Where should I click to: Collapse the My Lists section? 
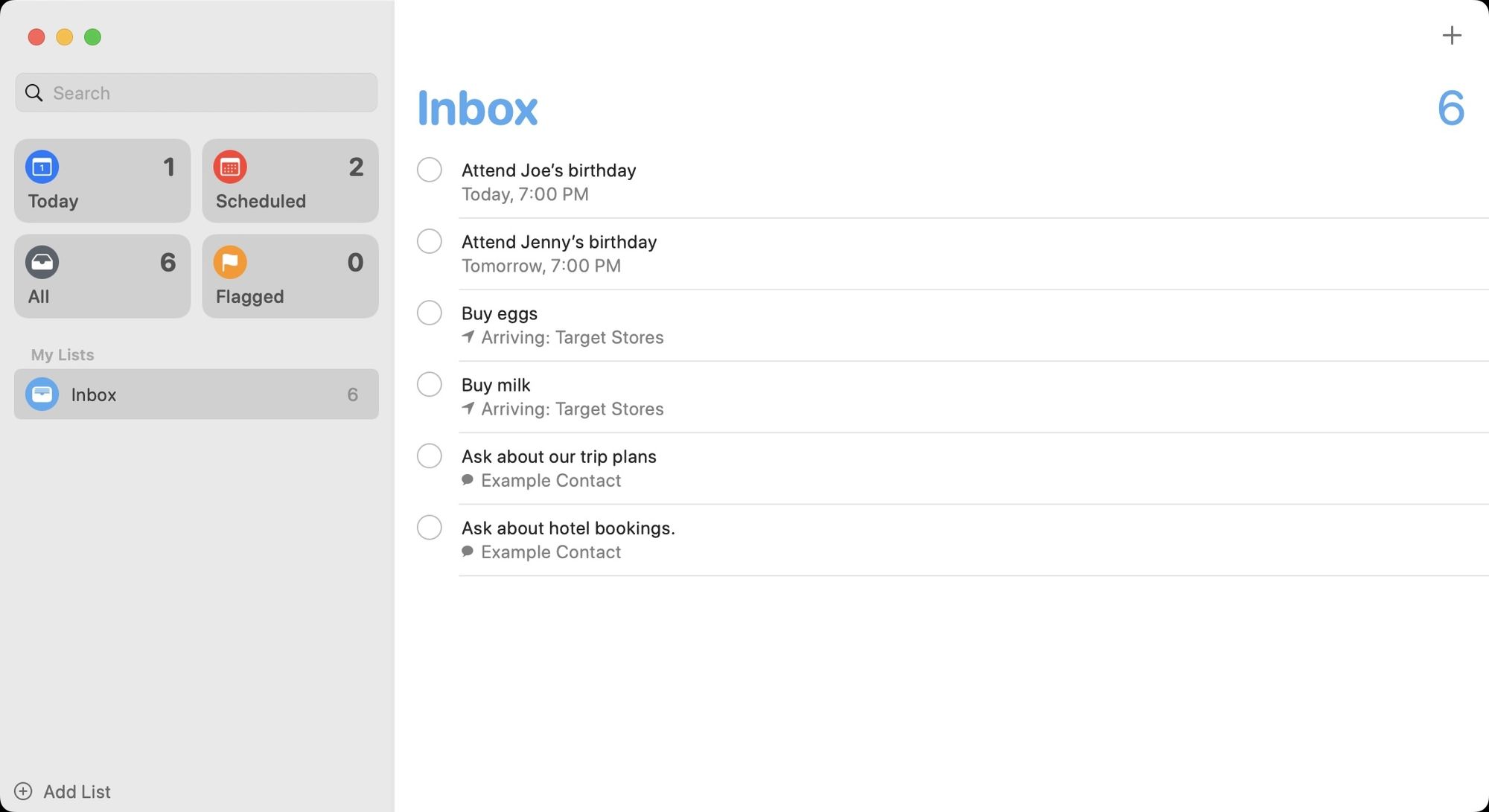pos(63,354)
